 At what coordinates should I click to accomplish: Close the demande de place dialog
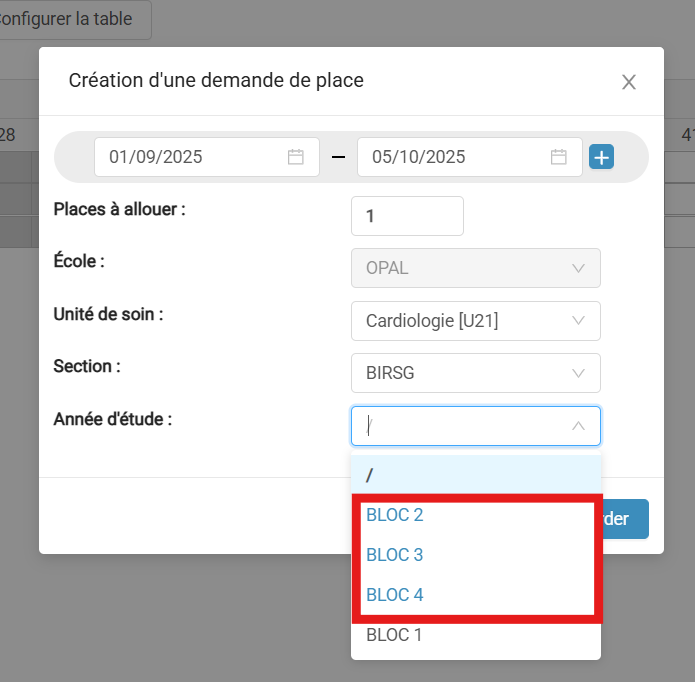(629, 82)
